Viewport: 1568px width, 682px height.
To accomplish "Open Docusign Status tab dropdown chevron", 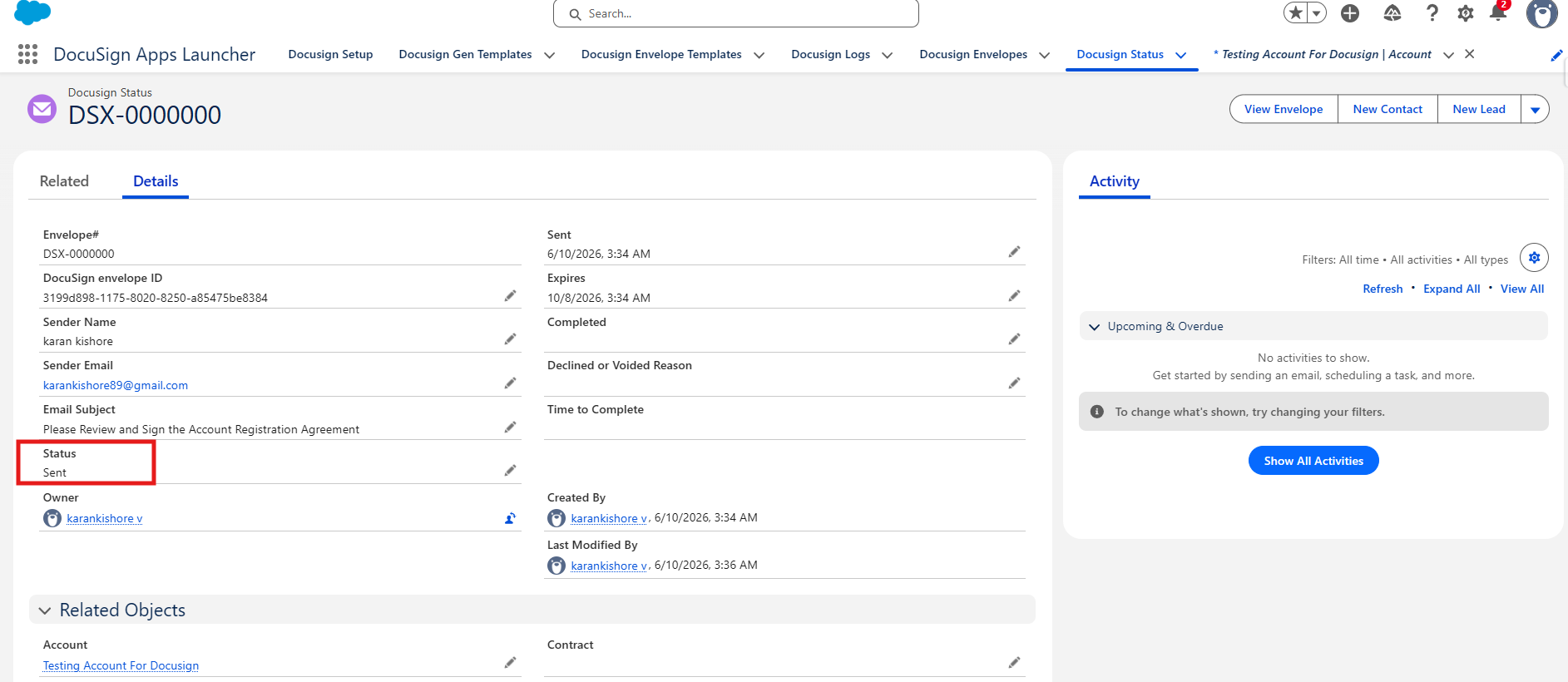I will (x=1181, y=55).
